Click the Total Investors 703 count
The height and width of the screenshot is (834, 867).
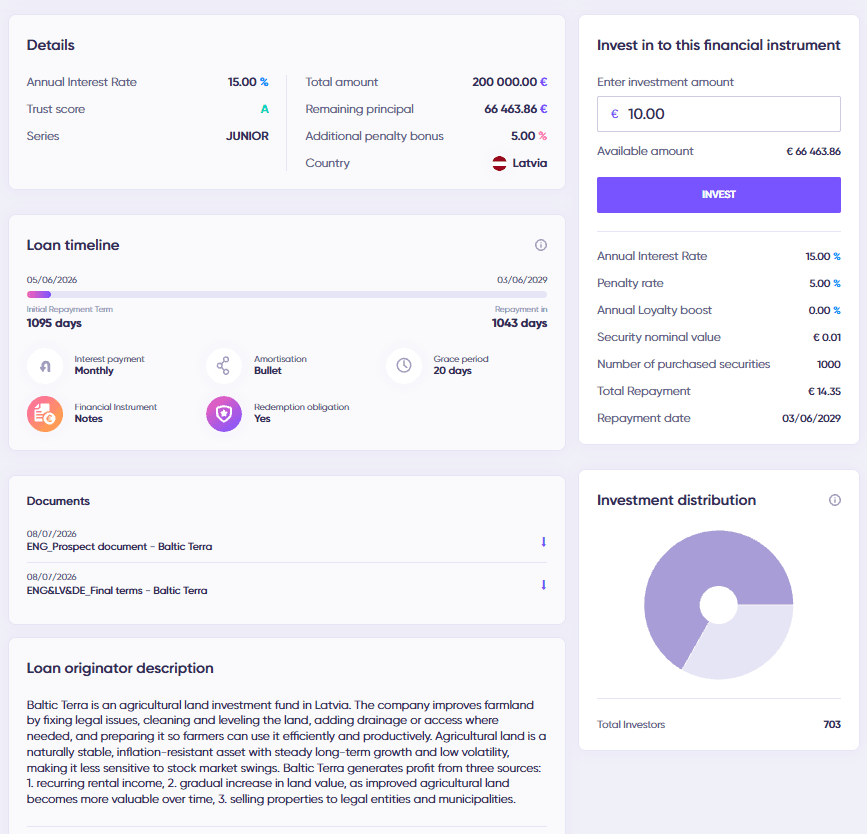point(832,724)
